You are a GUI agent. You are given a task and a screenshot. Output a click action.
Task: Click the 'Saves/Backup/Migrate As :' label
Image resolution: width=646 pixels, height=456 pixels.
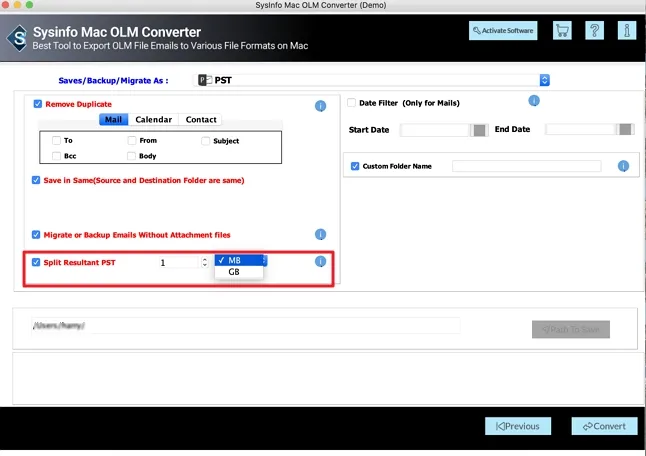coord(113,80)
